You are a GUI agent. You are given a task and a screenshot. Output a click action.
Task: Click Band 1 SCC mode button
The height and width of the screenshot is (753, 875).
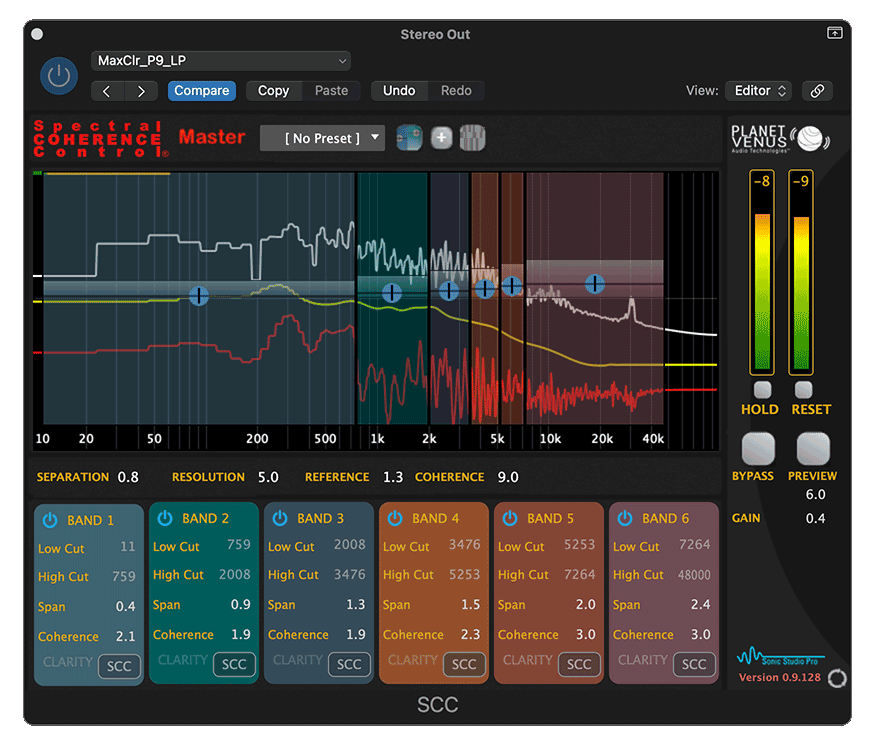[119, 666]
